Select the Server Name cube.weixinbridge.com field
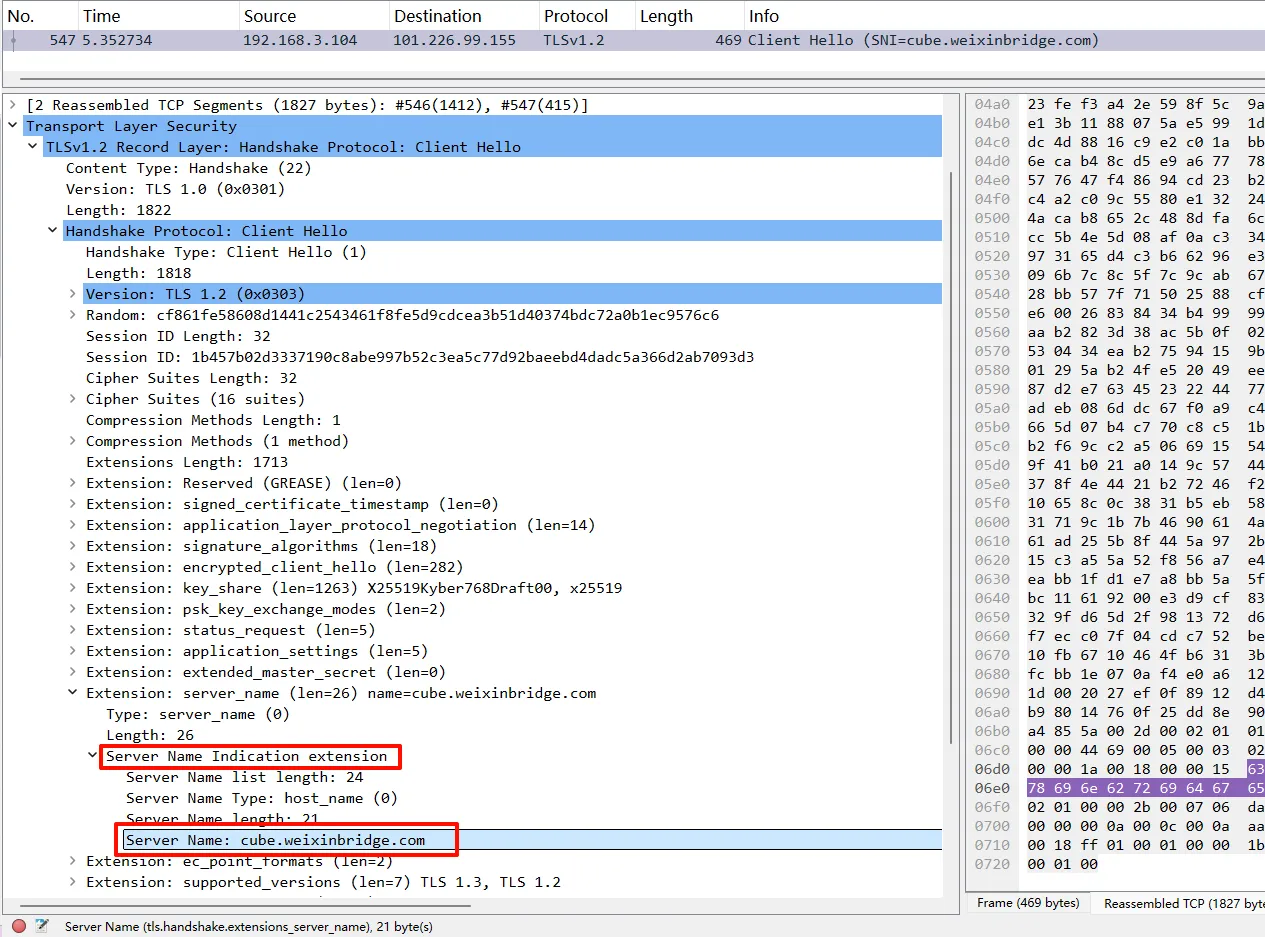 tap(275, 840)
